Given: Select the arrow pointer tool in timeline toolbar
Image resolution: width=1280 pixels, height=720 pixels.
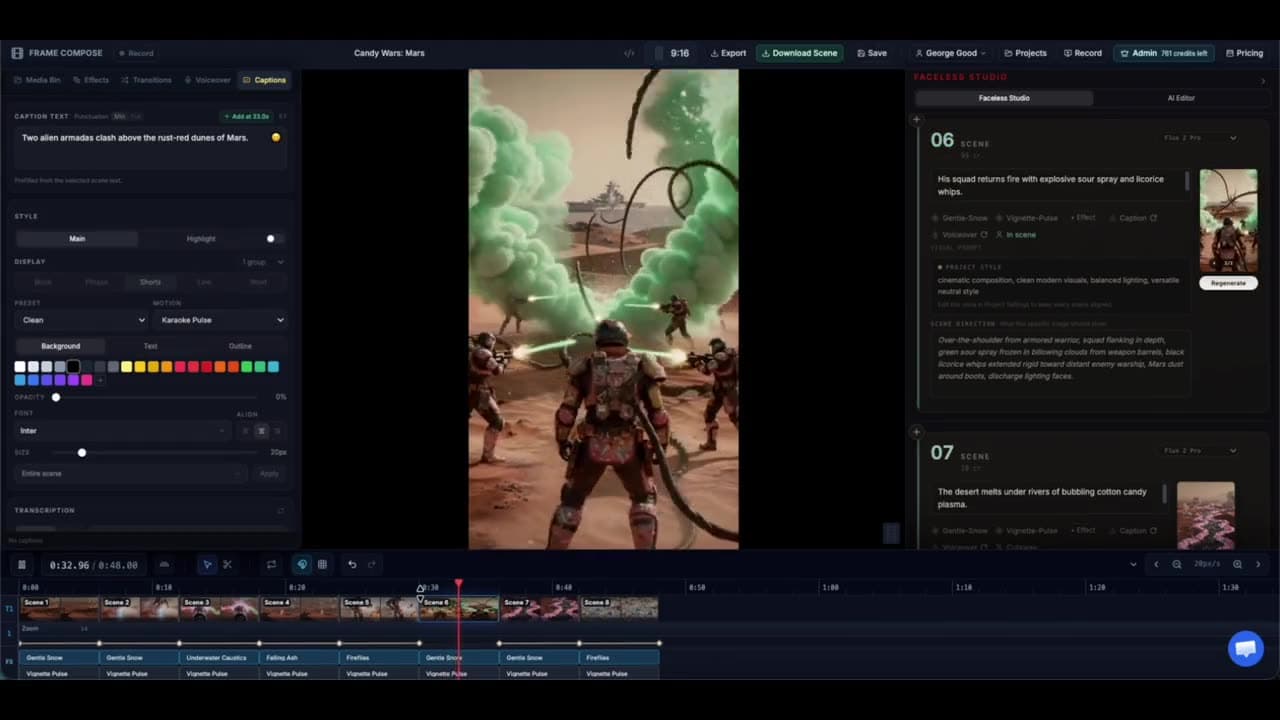Looking at the screenshot, I should click(x=207, y=565).
